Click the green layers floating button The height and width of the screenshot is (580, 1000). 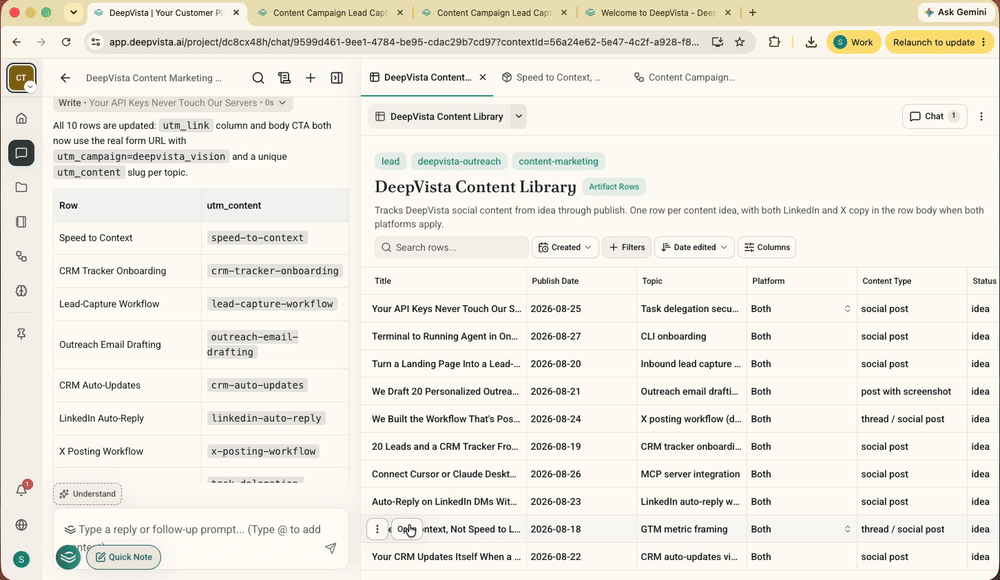68,557
